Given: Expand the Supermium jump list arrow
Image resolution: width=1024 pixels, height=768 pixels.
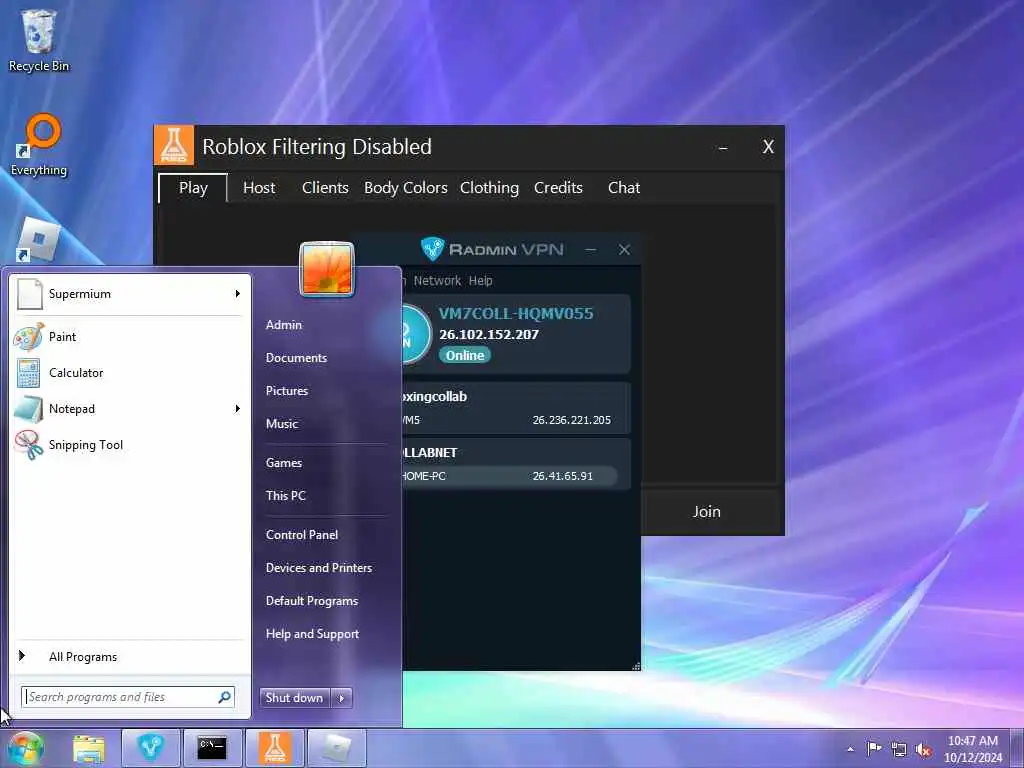Looking at the screenshot, I should click(x=238, y=294).
